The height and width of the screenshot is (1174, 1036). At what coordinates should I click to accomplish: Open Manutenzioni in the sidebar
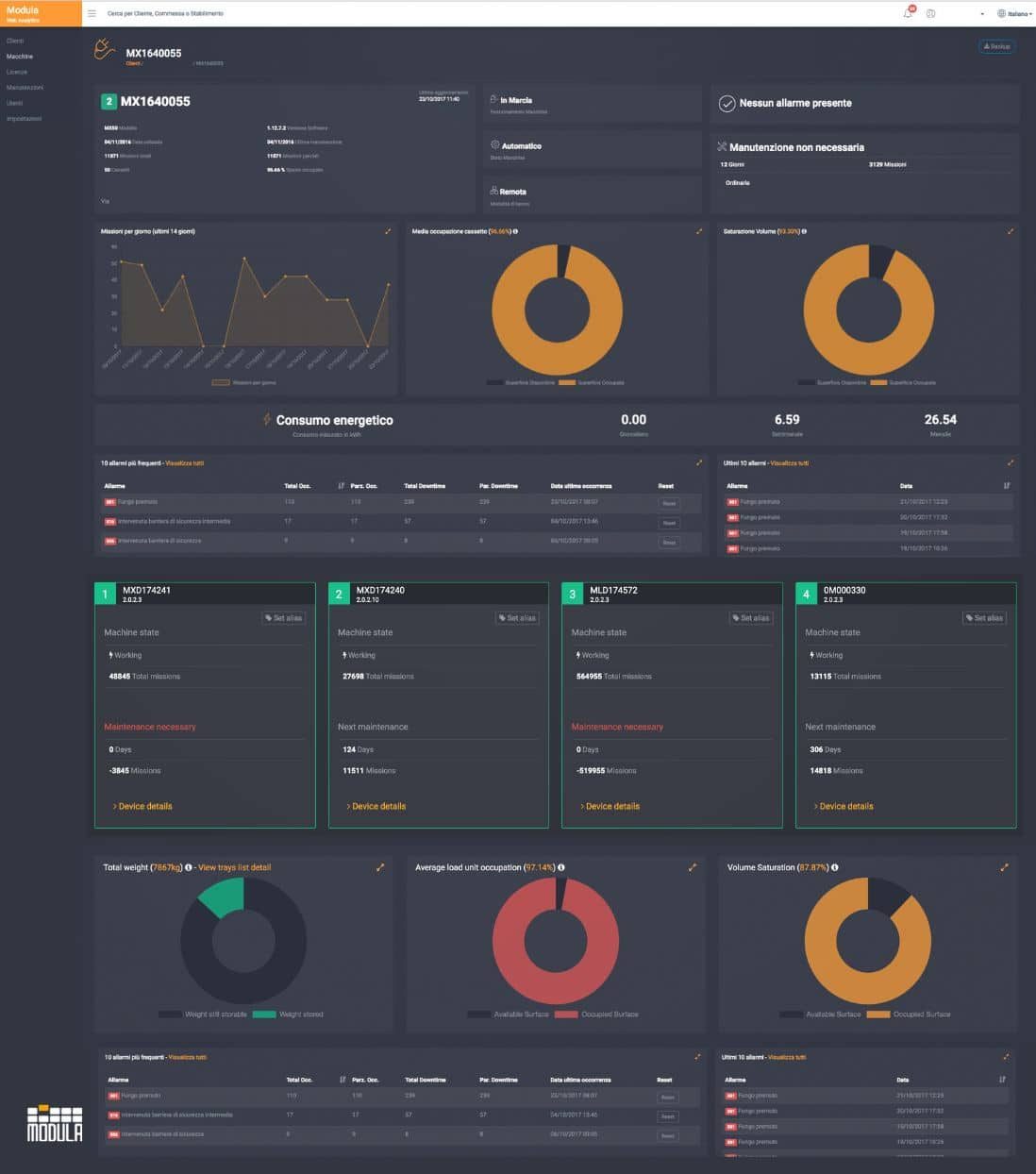[x=25, y=88]
